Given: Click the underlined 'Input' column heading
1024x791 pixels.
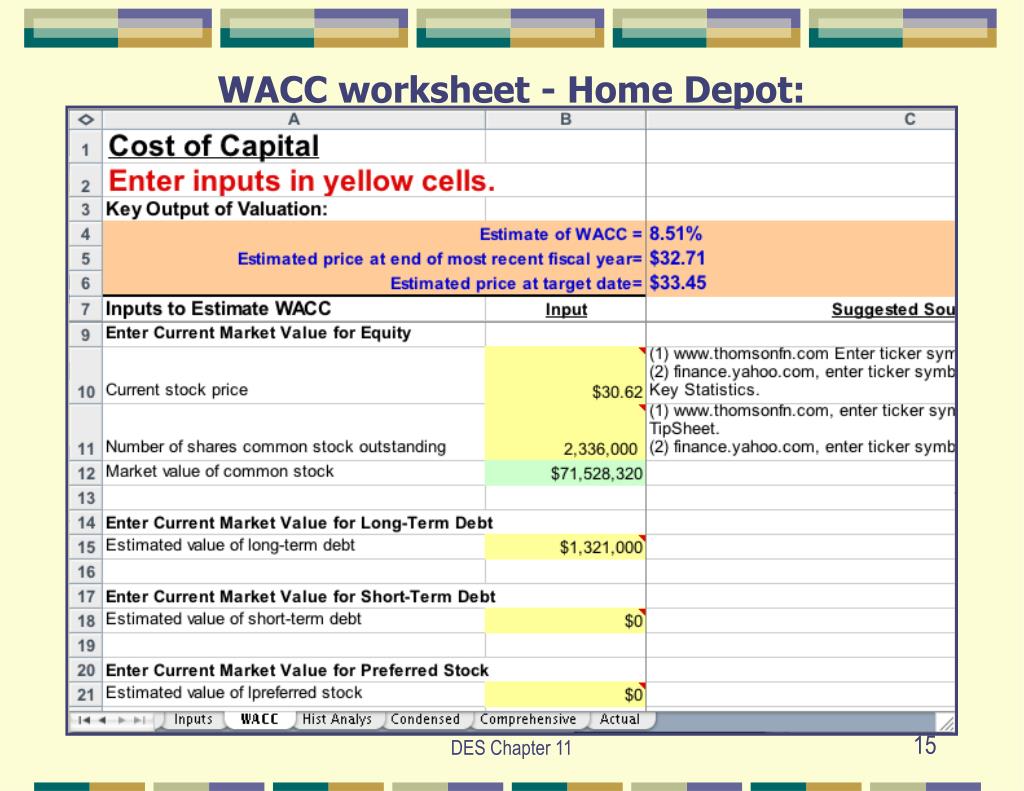Looking at the screenshot, I should pyautogui.click(x=566, y=310).
